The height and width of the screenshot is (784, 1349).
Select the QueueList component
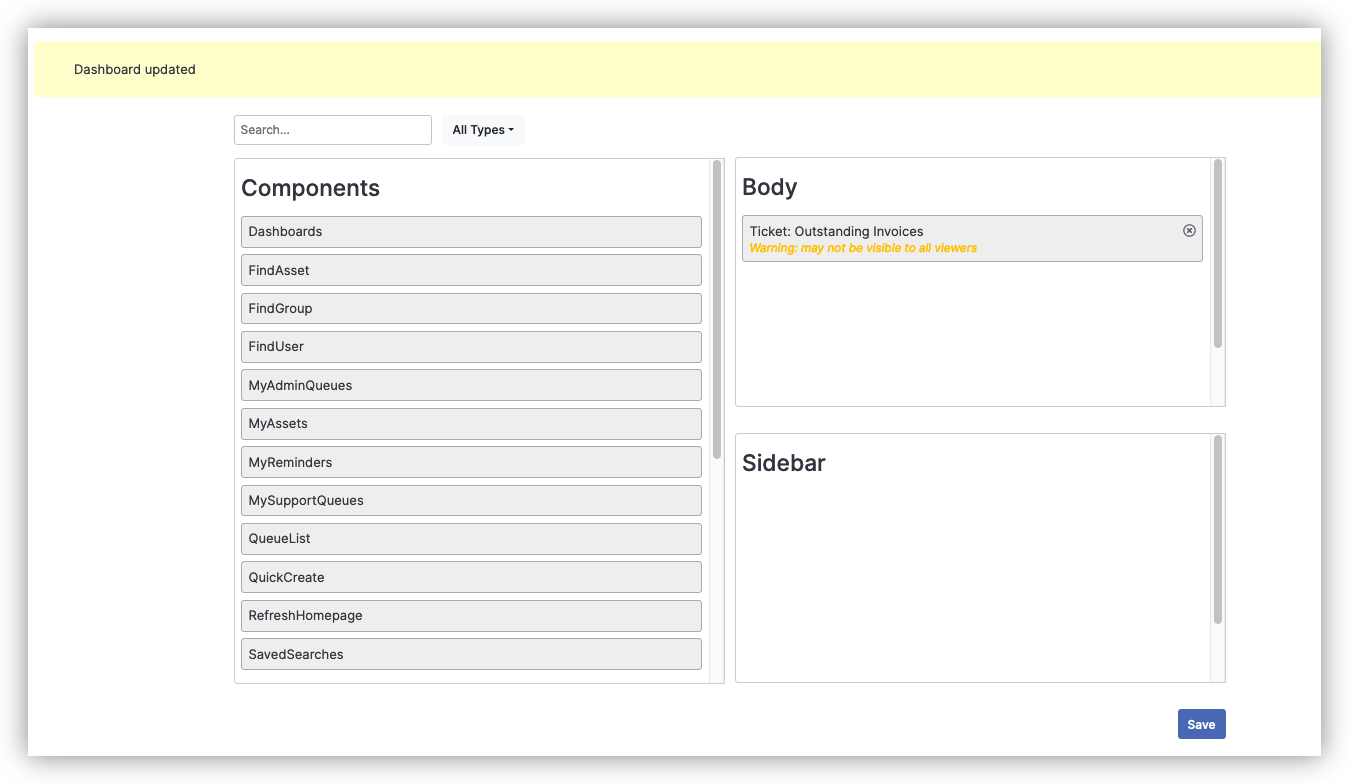tap(470, 538)
